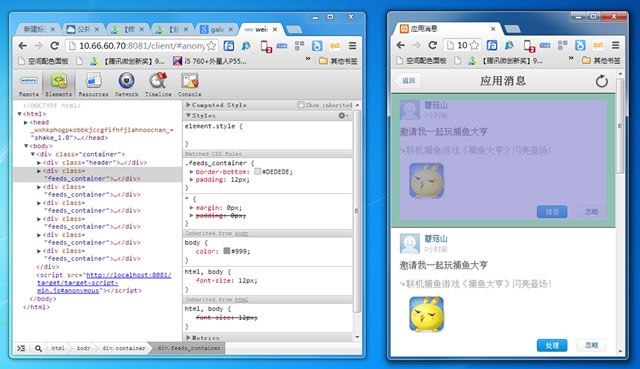Image resolution: width=640 pixels, height=369 pixels.
Task: Select the Elements panel icon
Action: 59,85
